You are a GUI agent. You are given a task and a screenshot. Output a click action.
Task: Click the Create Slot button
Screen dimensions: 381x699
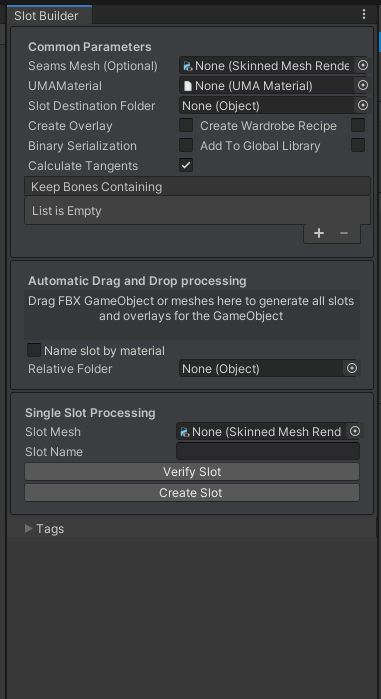[192, 493]
